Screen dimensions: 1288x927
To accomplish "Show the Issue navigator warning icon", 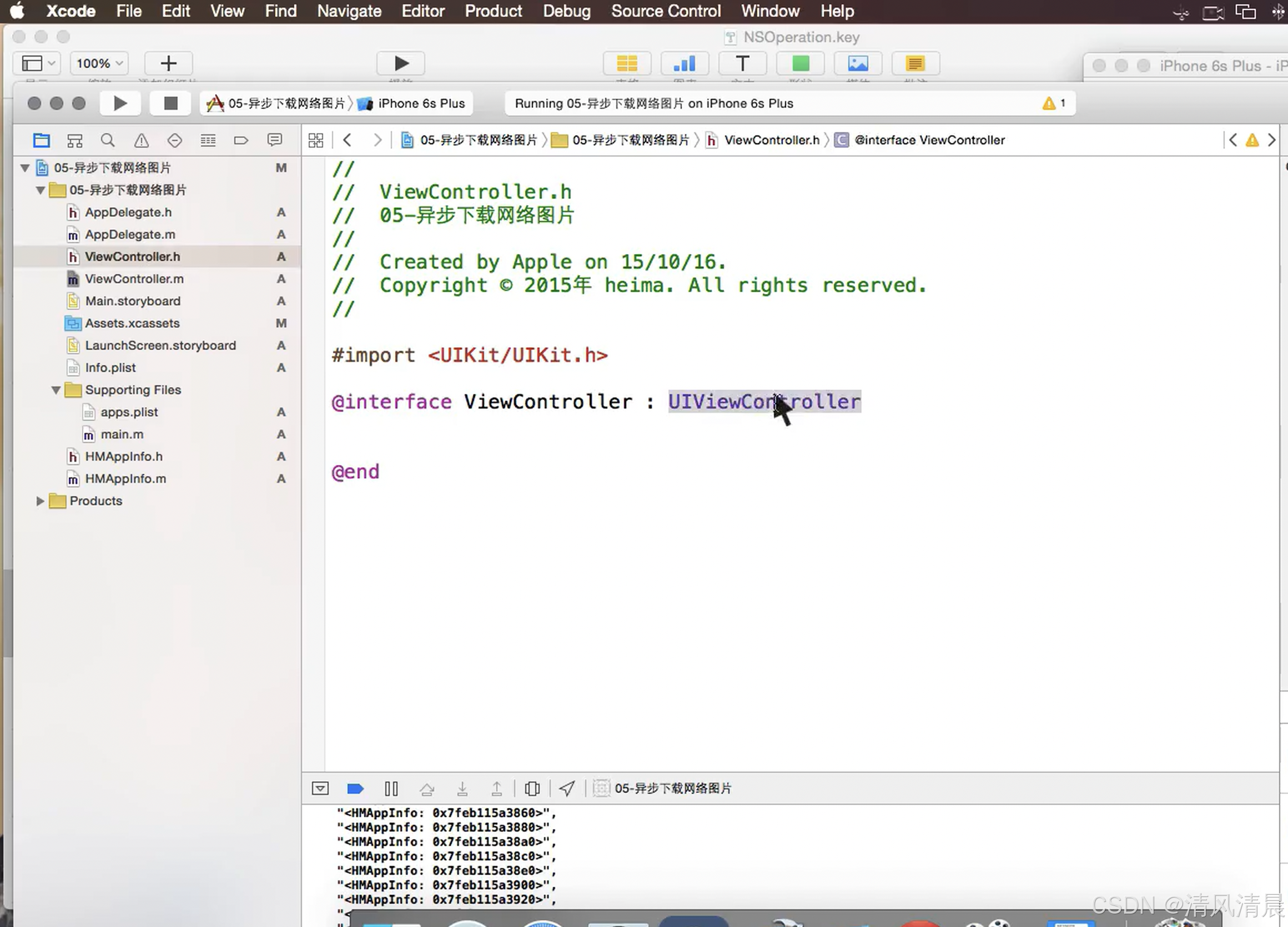I will tap(142, 140).
